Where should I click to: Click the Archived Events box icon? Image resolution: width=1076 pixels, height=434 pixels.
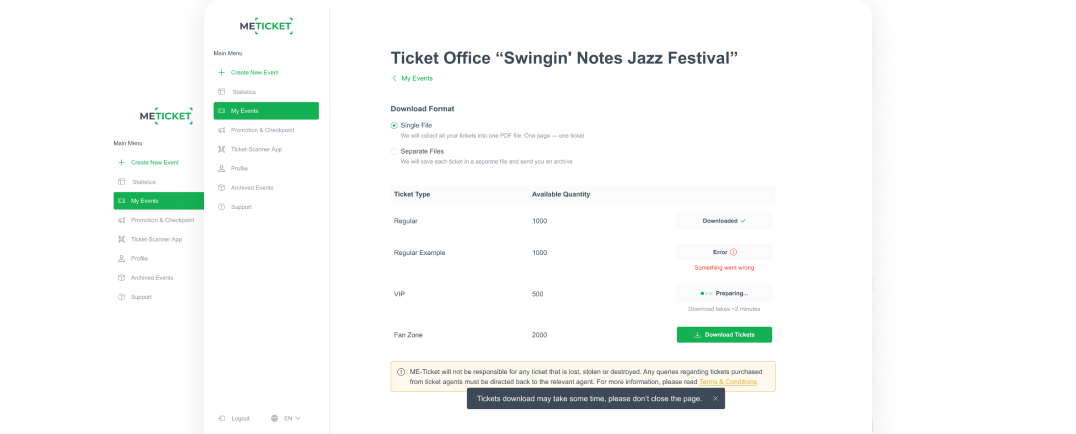221,187
